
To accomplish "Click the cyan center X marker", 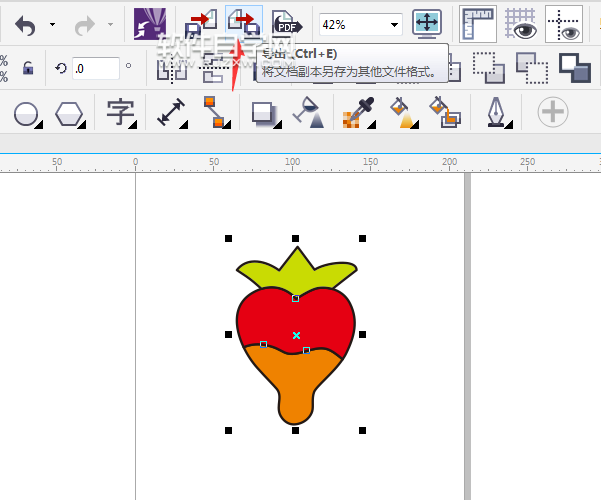I will click(x=296, y=336).
